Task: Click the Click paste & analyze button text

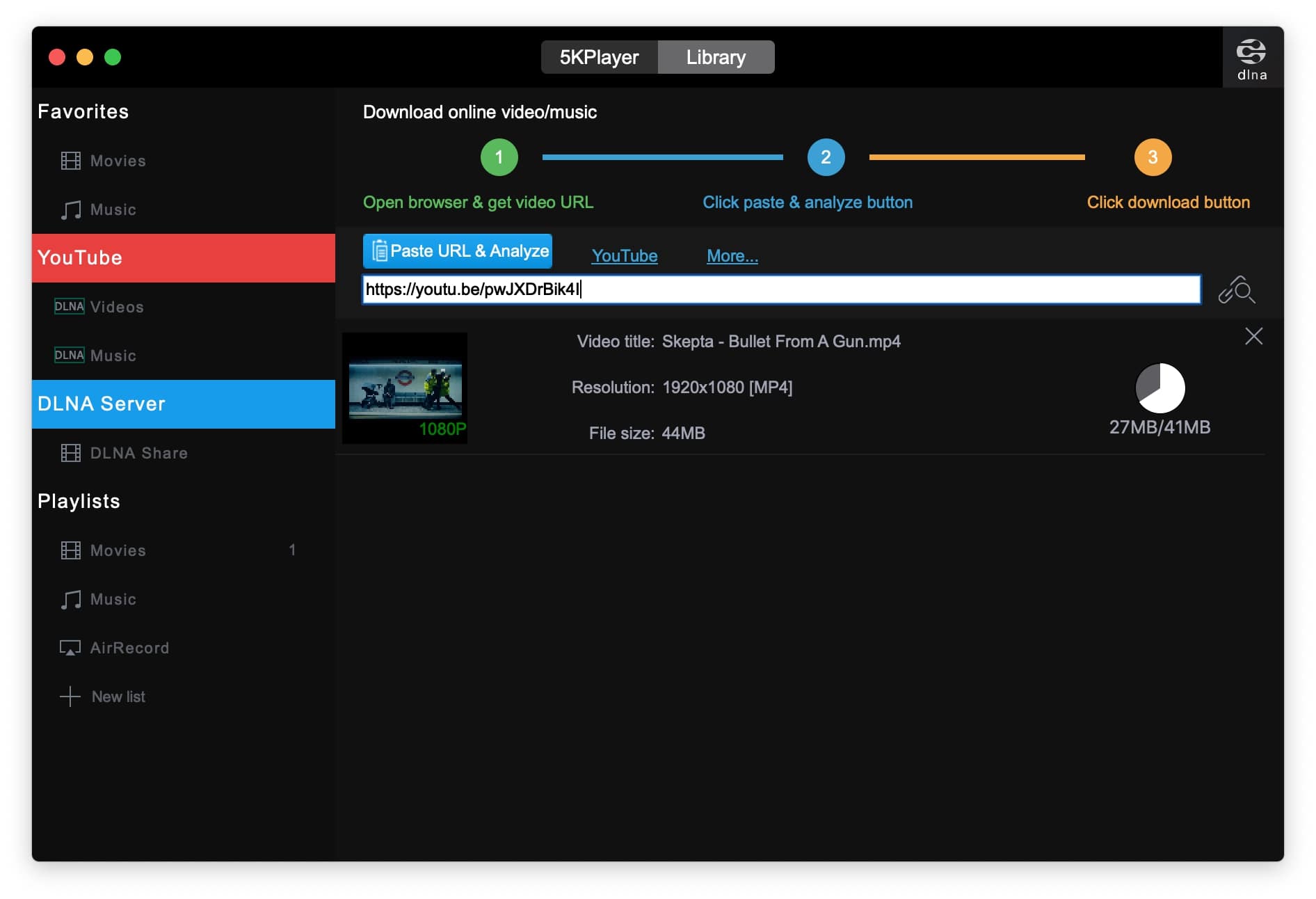Action: [808, 202]
